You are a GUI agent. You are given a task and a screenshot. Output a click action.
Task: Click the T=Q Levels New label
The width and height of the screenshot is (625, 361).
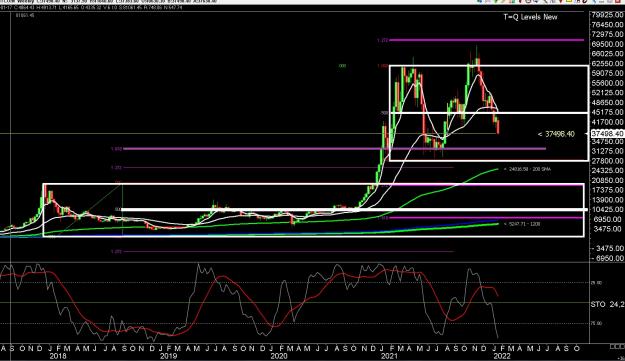click(x=530, y=17)
